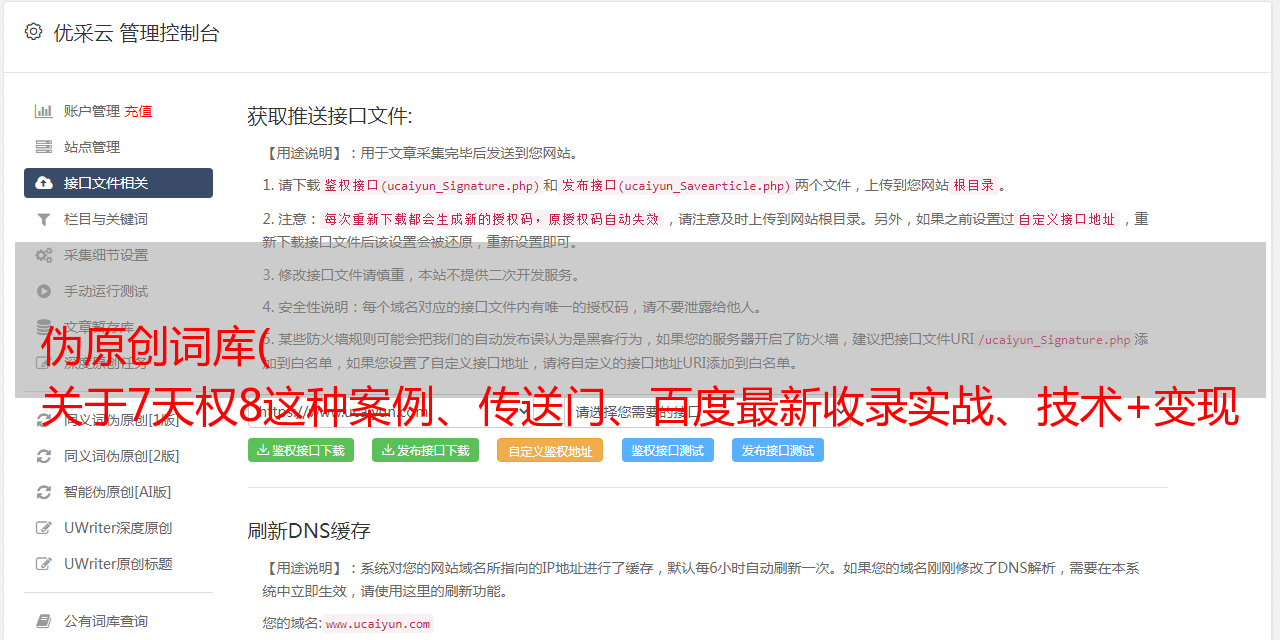The width and height of the screenshot is (1280, 640).
Task: Open UWriter原创标题 in the sidebar
Action: tap(118, 564)
